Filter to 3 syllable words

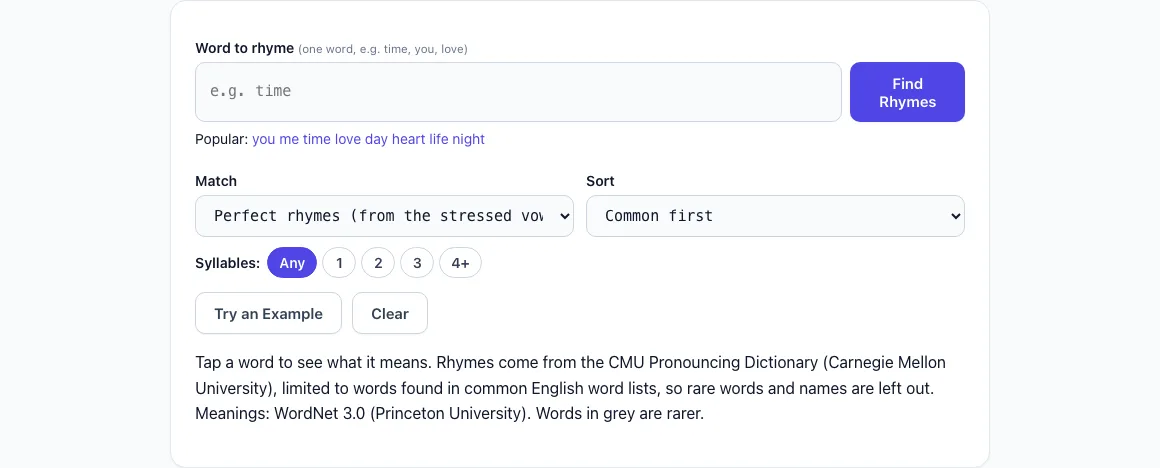(x=417, y=263)
